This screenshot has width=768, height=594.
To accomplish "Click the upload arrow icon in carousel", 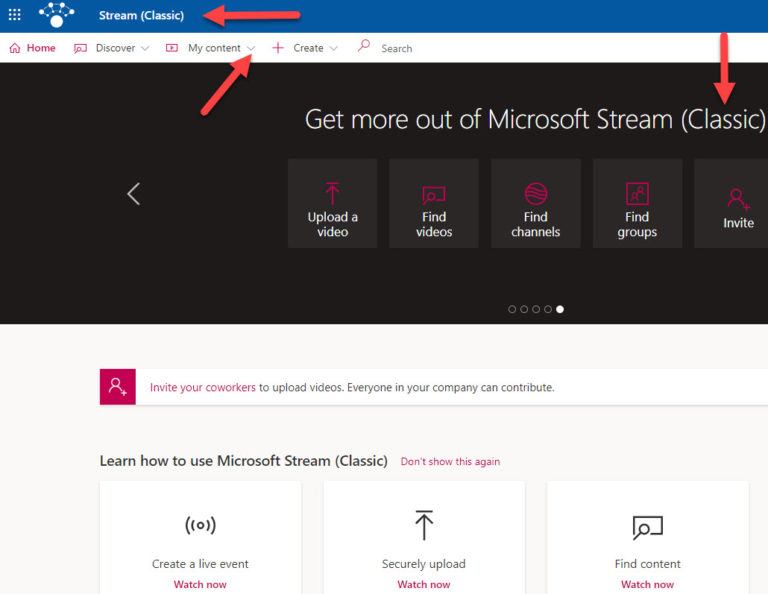I will pos(333,193).
